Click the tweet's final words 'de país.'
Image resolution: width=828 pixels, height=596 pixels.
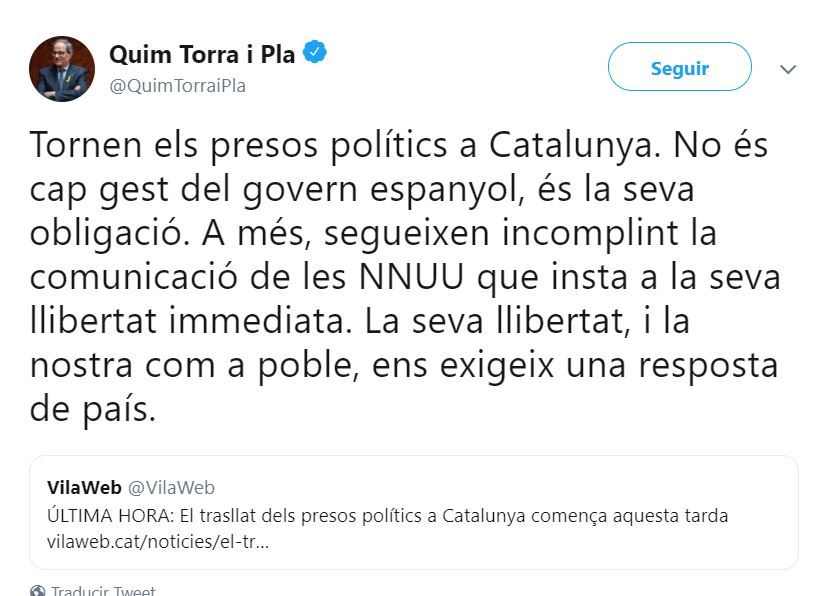click(x=93, y=410)
